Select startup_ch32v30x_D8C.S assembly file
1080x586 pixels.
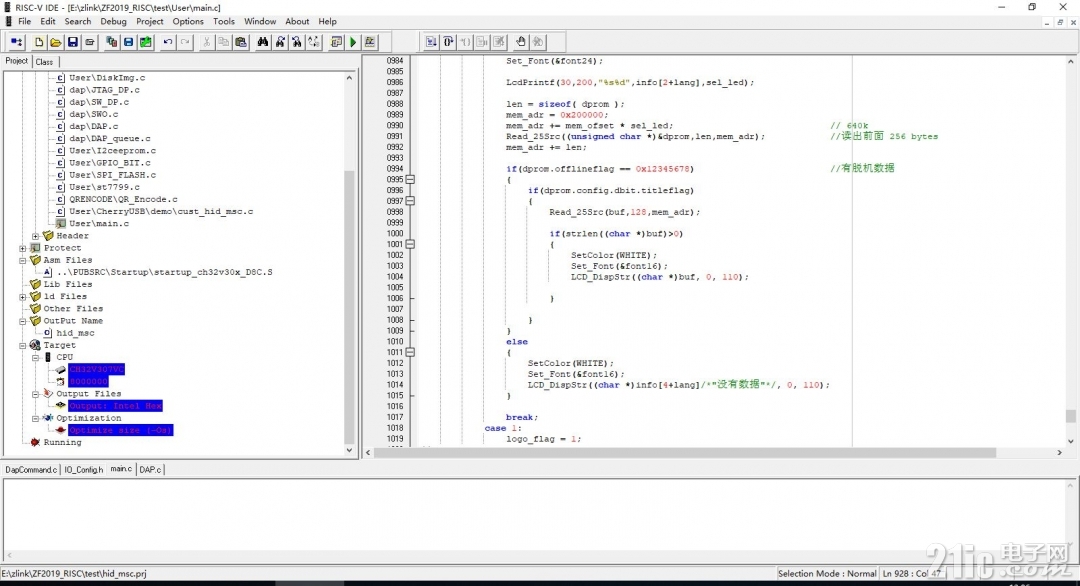point(165,272)
